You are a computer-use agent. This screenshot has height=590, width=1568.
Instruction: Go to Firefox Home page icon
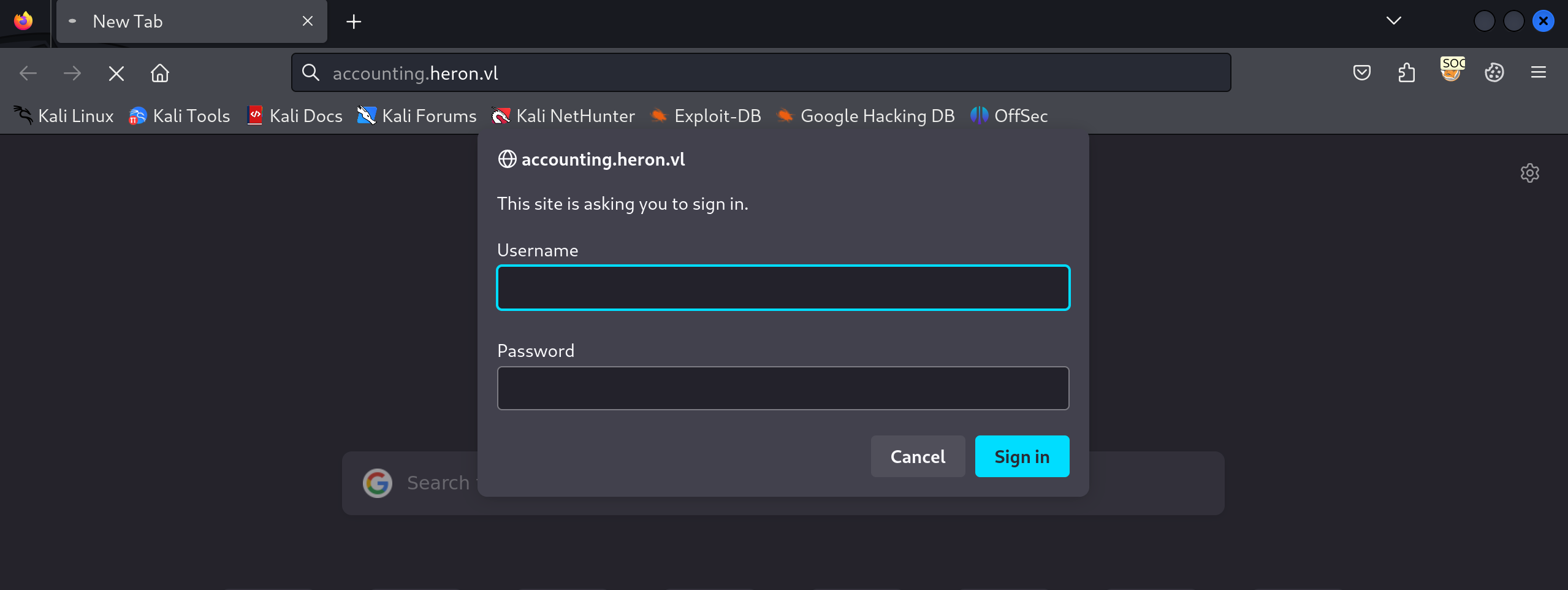160,74
